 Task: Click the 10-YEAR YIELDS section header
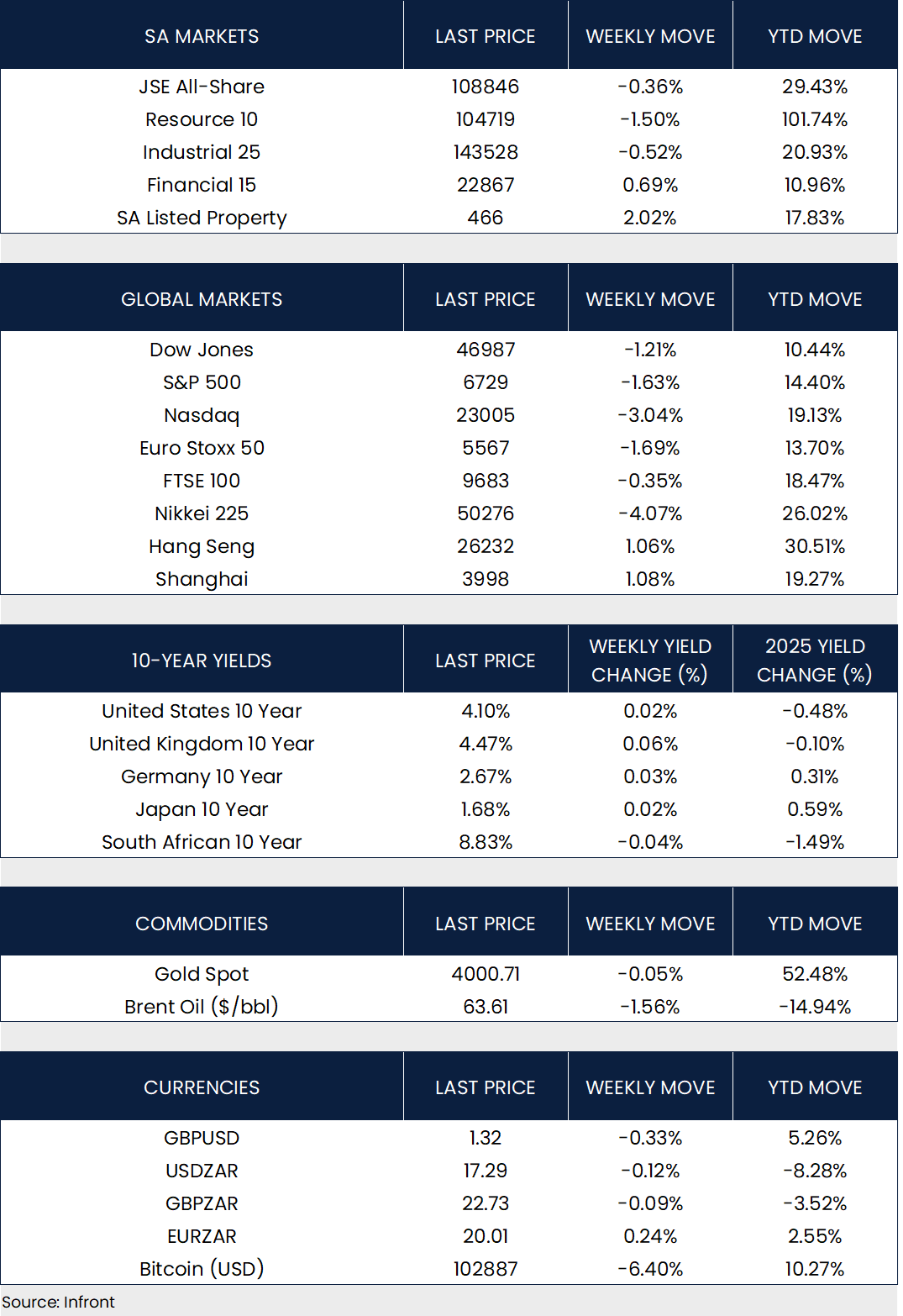tap(202, 661)
